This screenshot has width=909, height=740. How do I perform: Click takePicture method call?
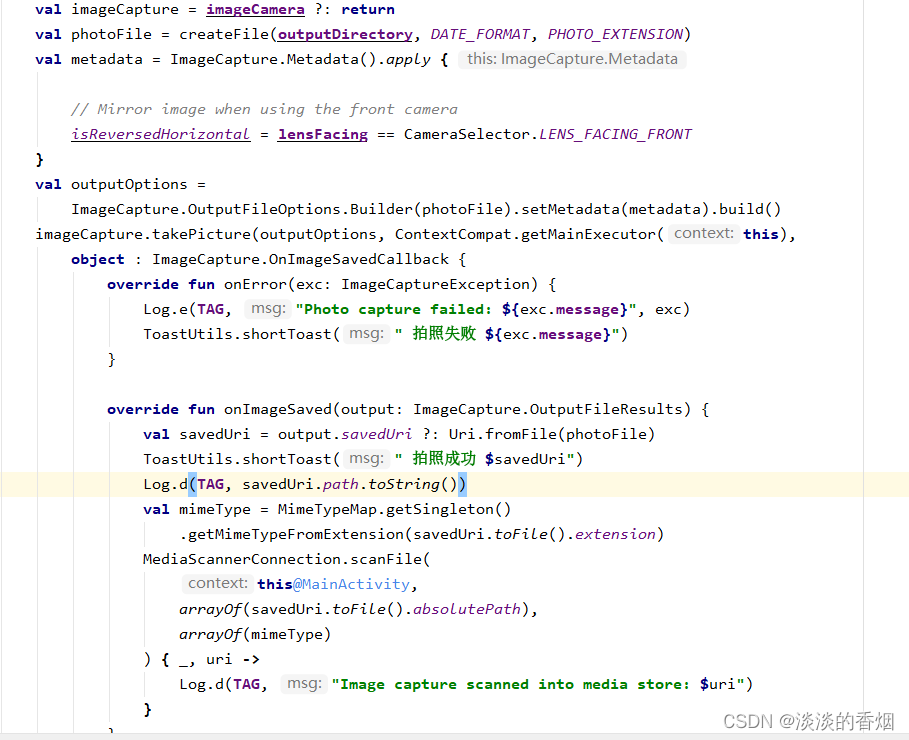[x=201, y=234]
